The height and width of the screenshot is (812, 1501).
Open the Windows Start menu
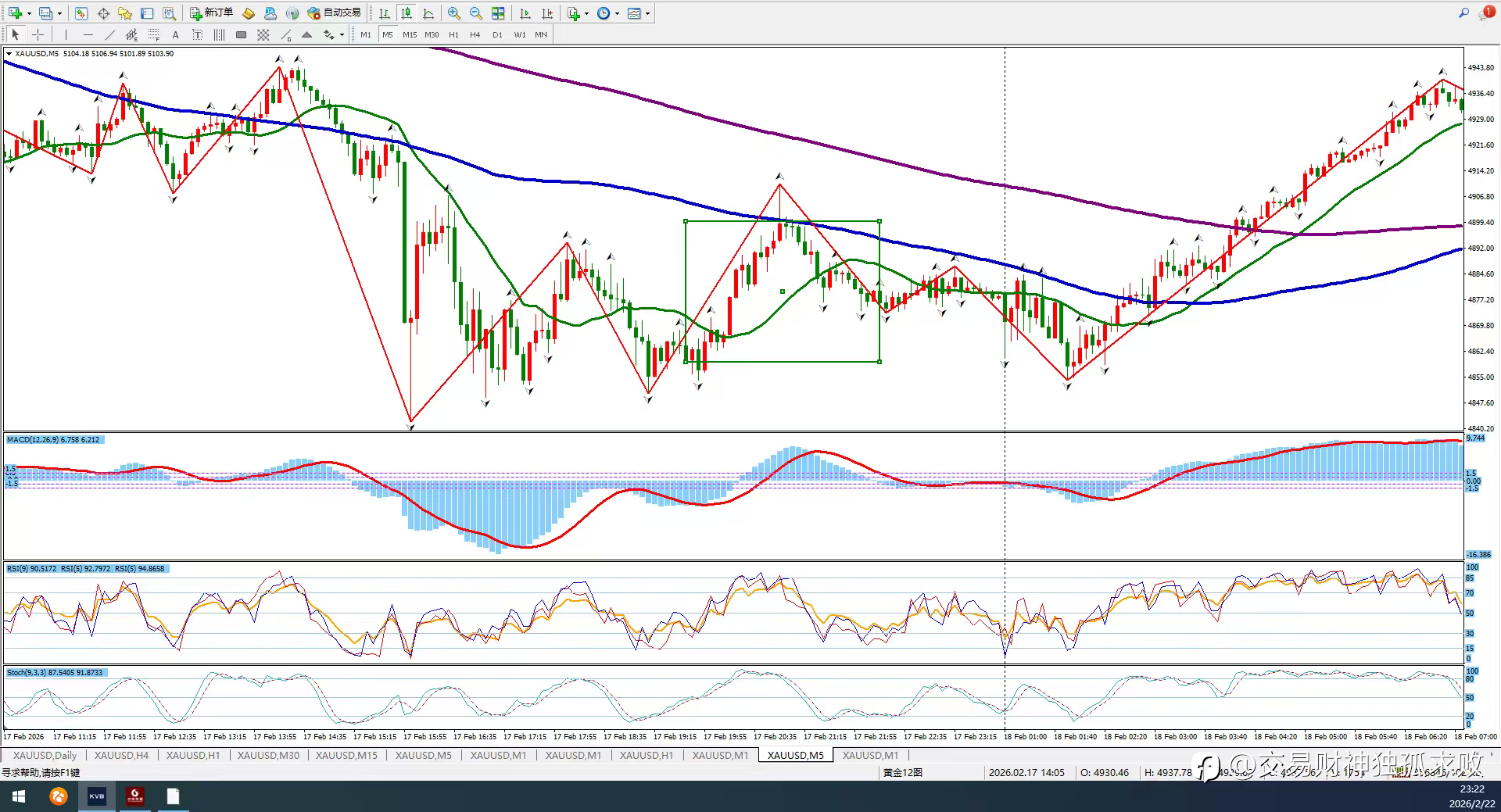[x=19, y=796]
